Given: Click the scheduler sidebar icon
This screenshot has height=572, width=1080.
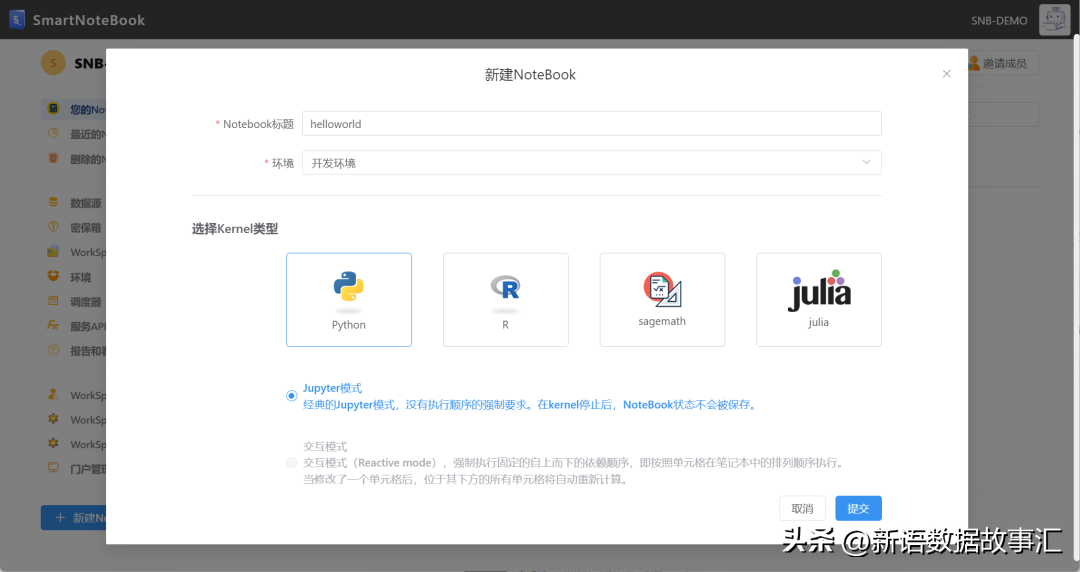Looking at the screenshot, I should (x=54, y=301).
